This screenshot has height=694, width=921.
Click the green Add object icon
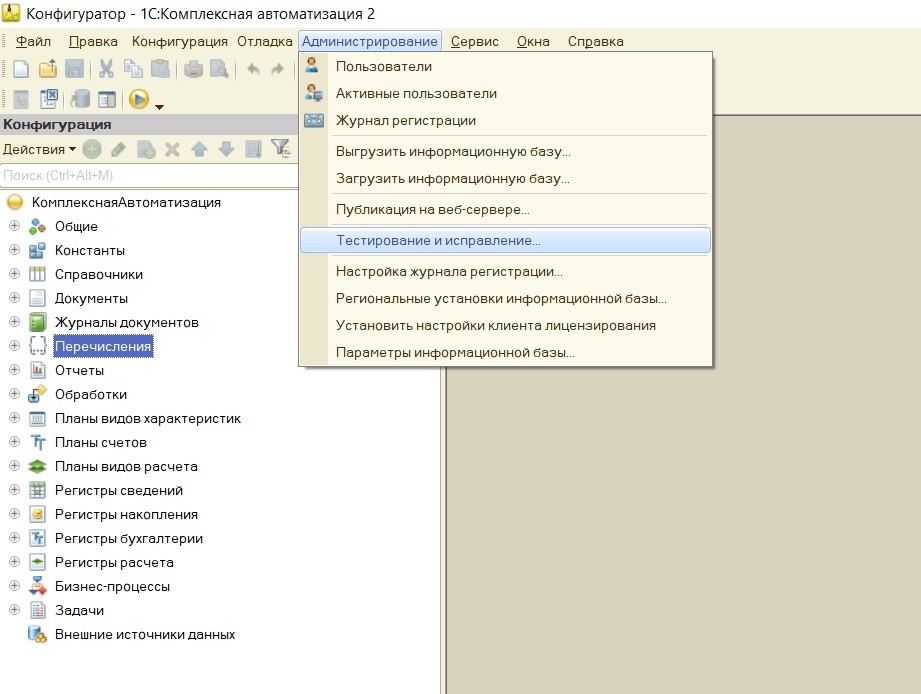pyautogui.click(x=92, y=149)
